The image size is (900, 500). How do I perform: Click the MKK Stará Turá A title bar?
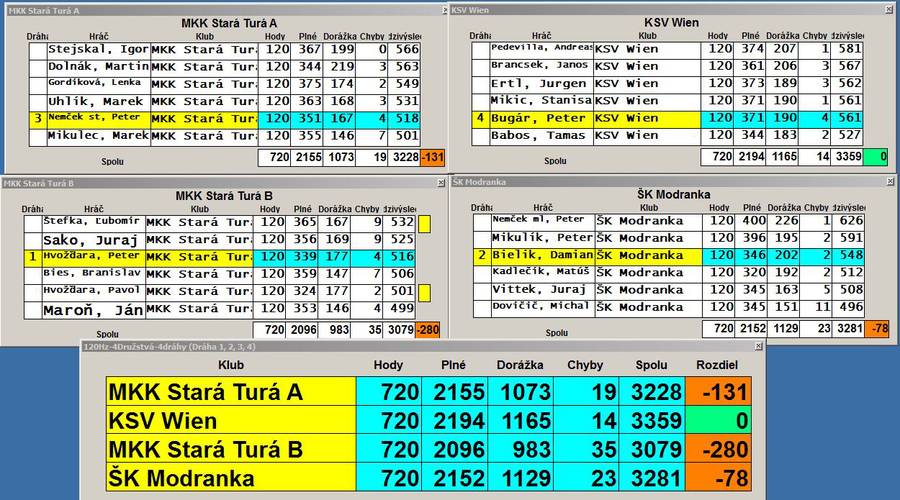[220, 9]
